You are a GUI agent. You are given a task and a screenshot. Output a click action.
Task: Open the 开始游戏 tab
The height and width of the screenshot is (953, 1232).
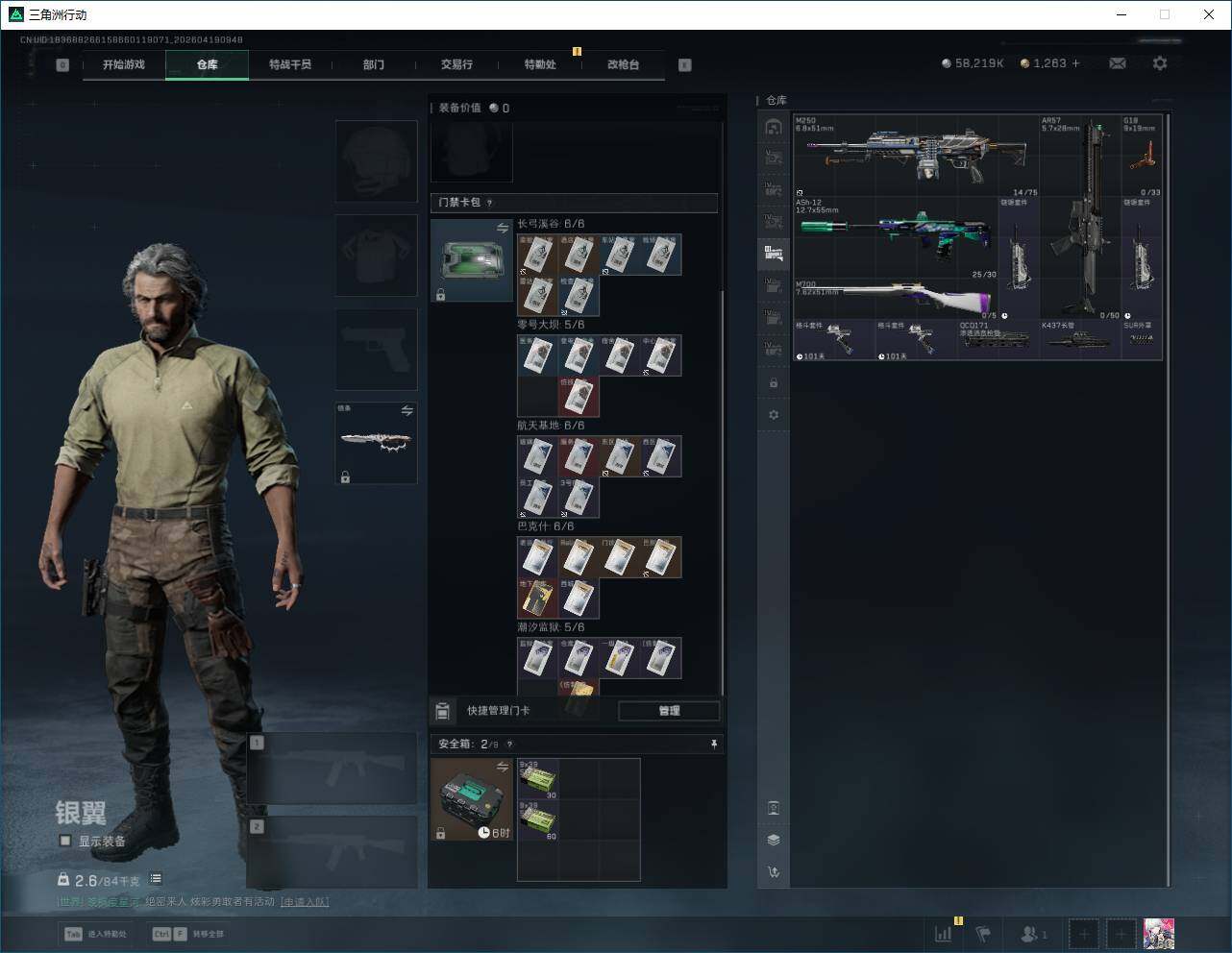[x=124, y=64]
